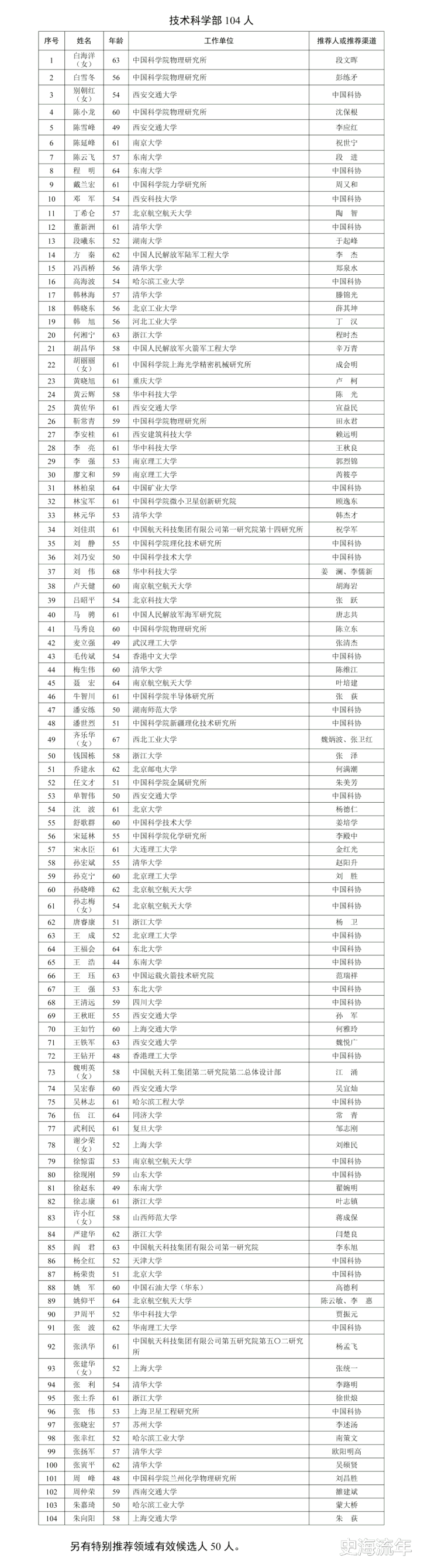Click recommender 段文晖 in row 1
Screen dimensions: 421x1568
click(x=346, y=60)
